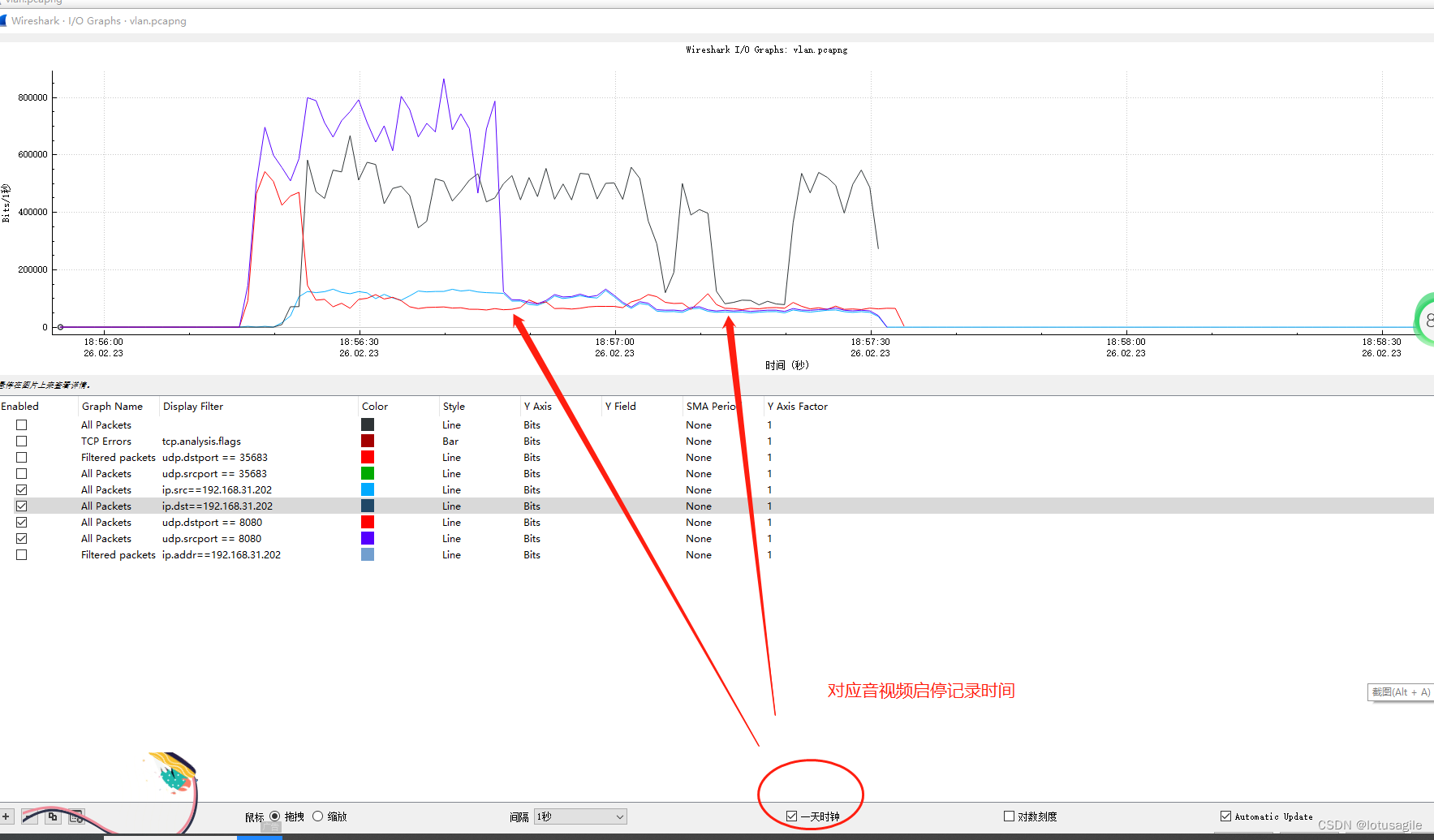Click the pale blue swatch for ip.addr==192.168.31.202
This screenshot has width=1434, height=840.
[368, 554]
